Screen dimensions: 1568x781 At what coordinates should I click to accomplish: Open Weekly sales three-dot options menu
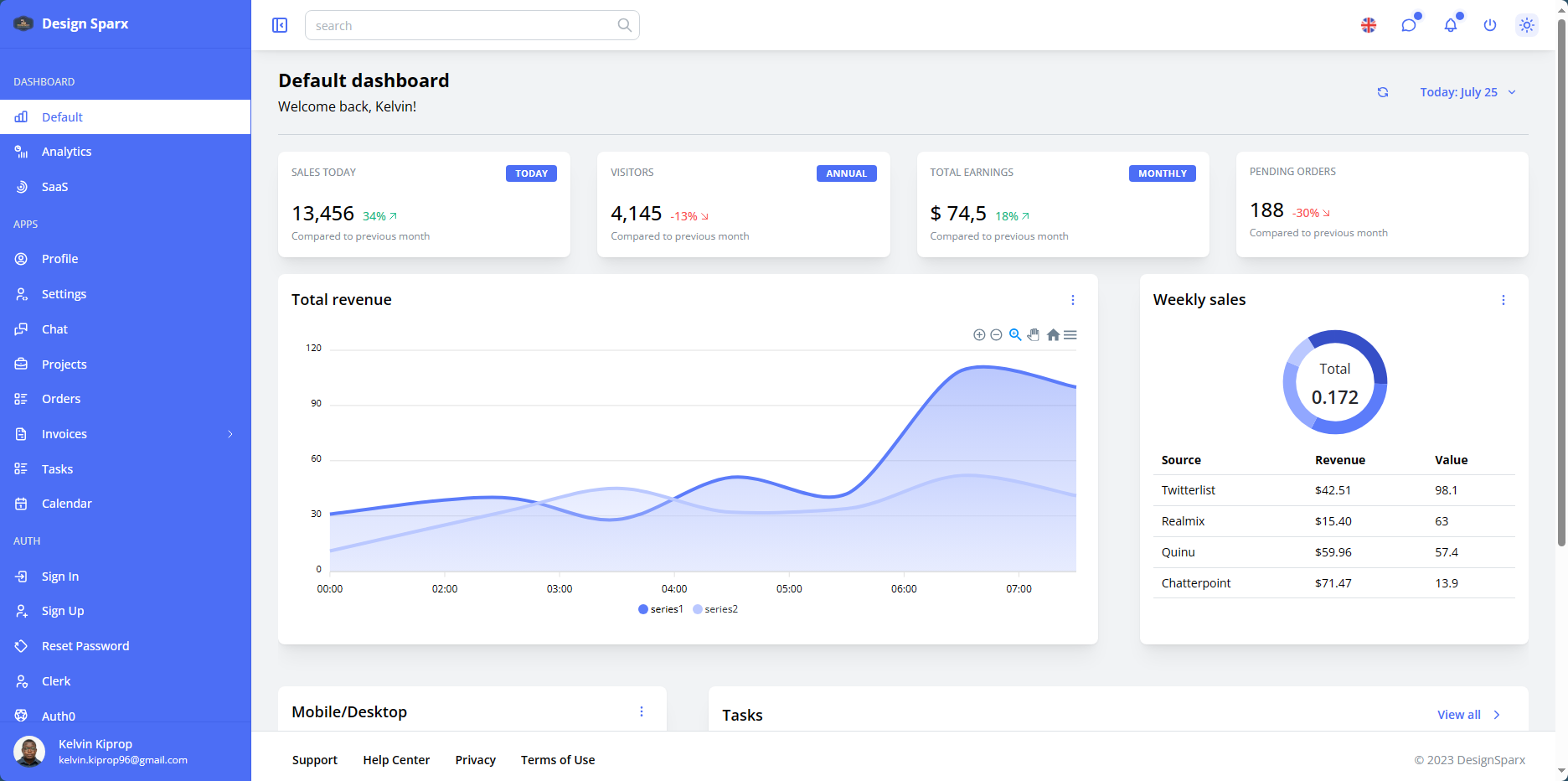point(1504,300)
